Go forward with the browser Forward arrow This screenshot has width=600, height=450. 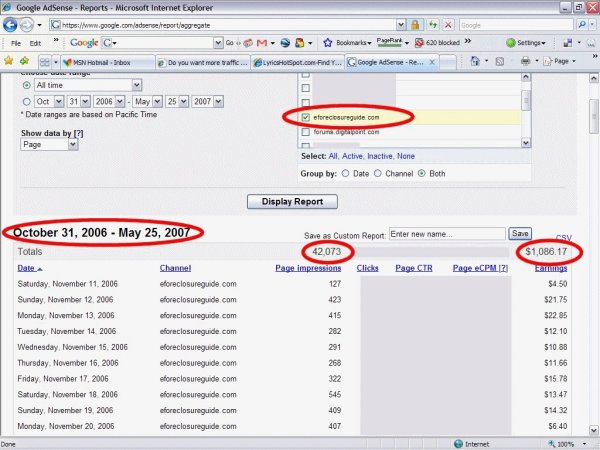(x=27, y=25)
